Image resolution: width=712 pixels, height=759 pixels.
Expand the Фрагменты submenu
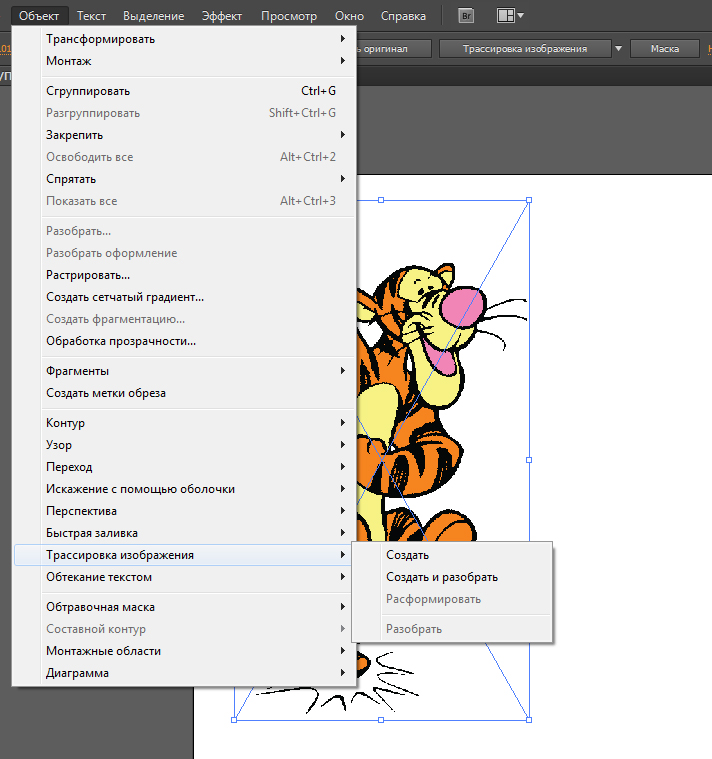click(185, 371)
